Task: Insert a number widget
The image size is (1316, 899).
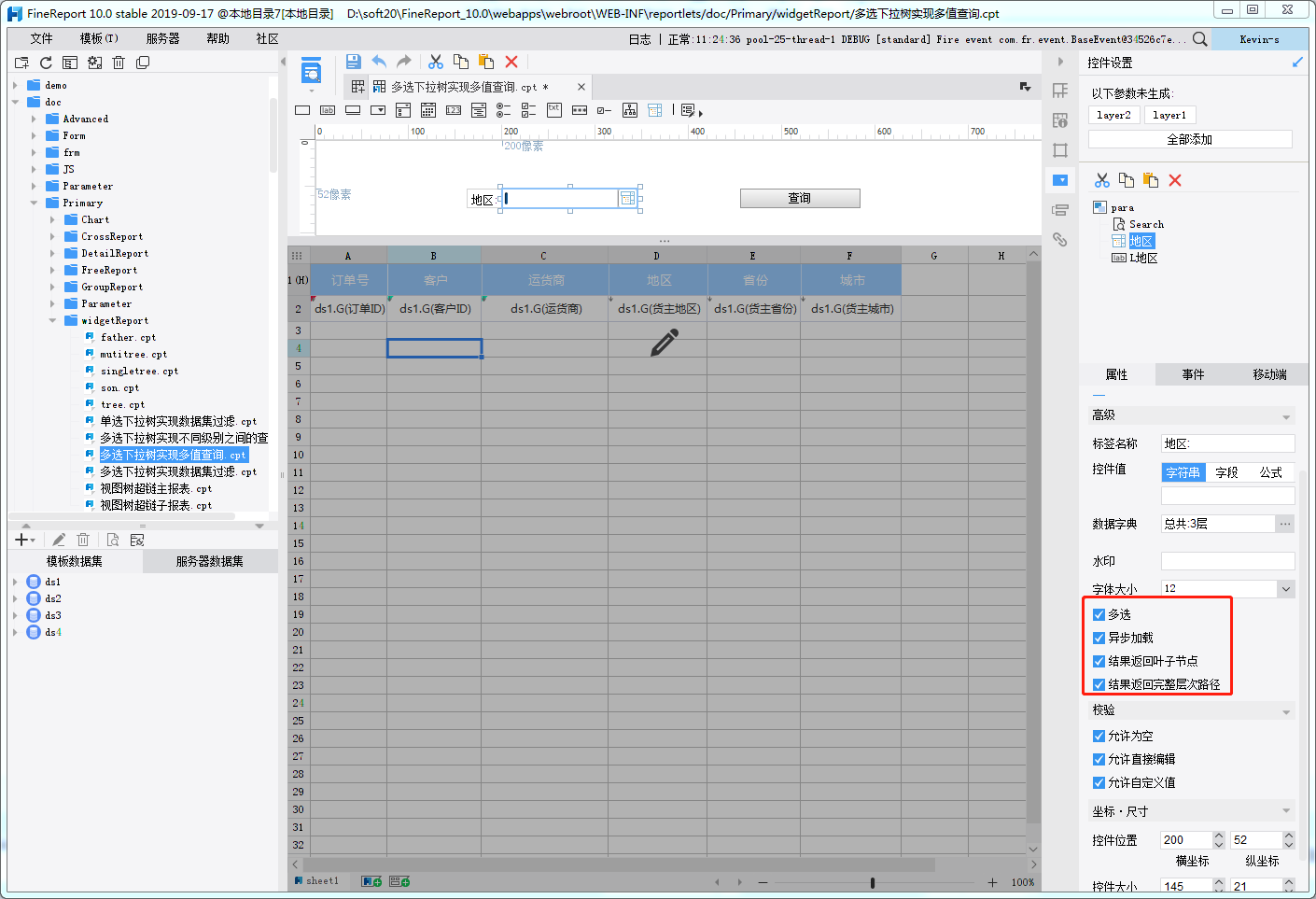Action: coord(454,110)
